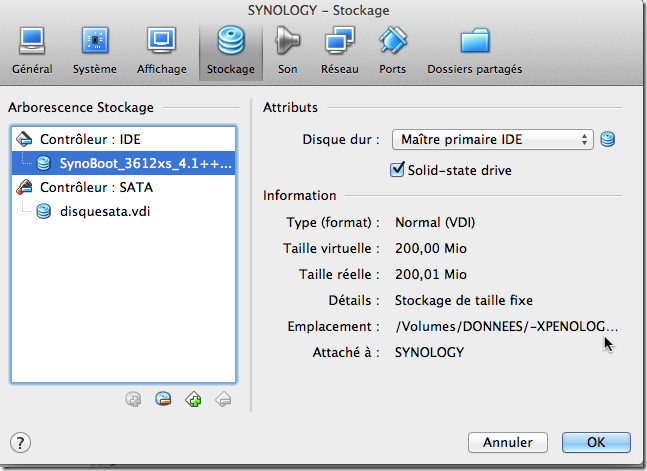The width and height of the screenshot is (647, 471).
Task: Open the Ports settings section
Action: pos(392,52)
